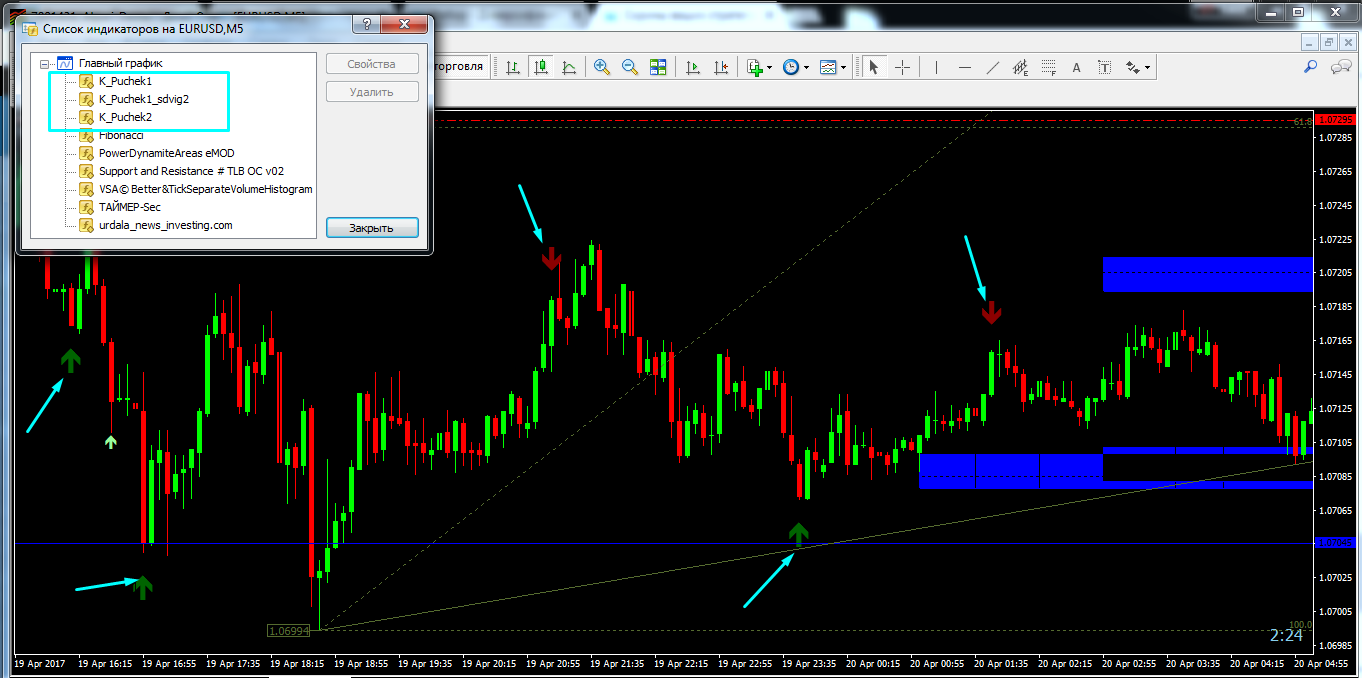Screen dimensions: 1362x678
Task: Select K_Puchek1_sdvig2 in indicator list
Action: (x=143, y=99)
